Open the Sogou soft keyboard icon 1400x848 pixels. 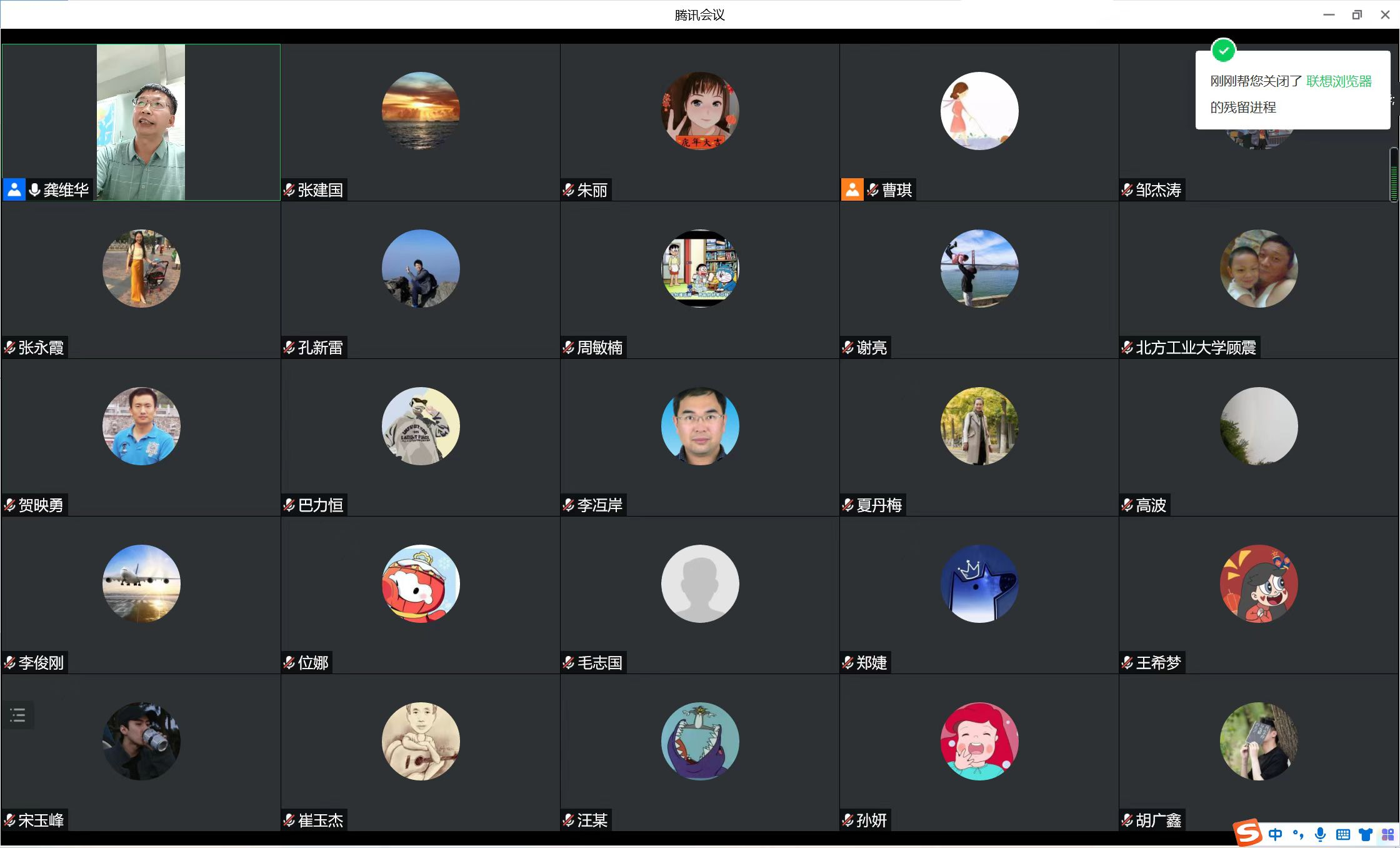1342,834
